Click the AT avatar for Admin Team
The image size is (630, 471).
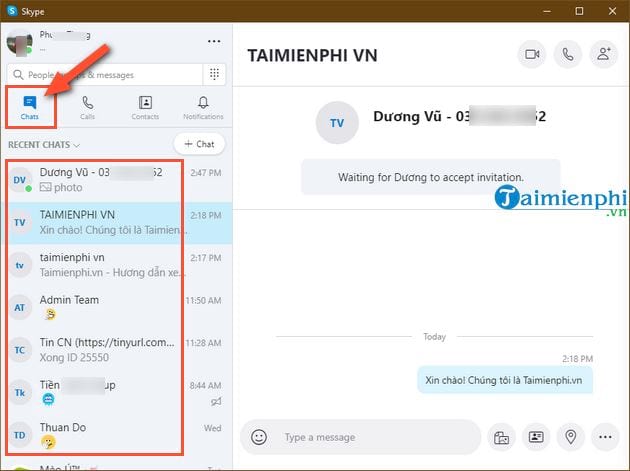[20, 308]
